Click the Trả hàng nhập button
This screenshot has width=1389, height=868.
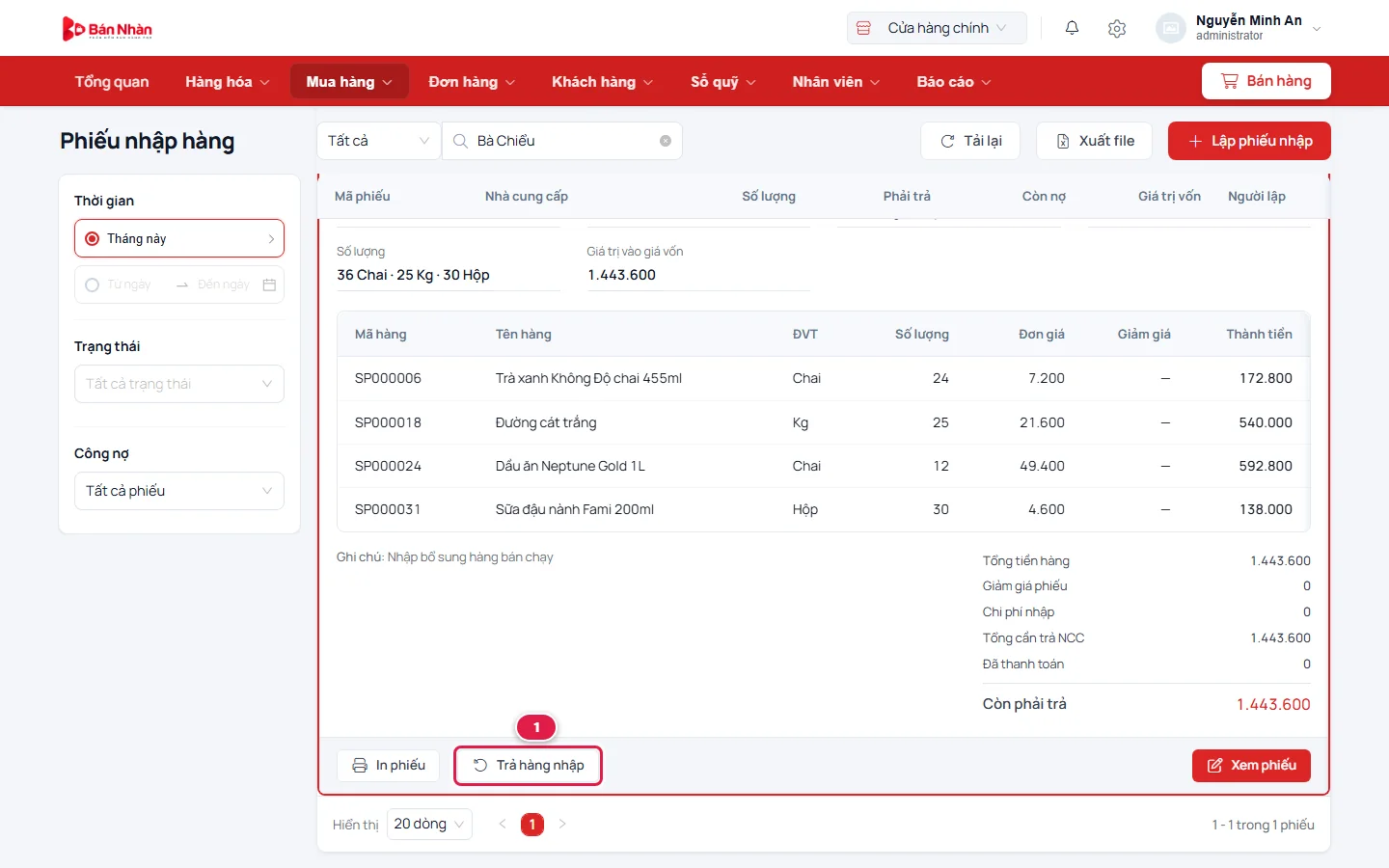tap(528, 766)
